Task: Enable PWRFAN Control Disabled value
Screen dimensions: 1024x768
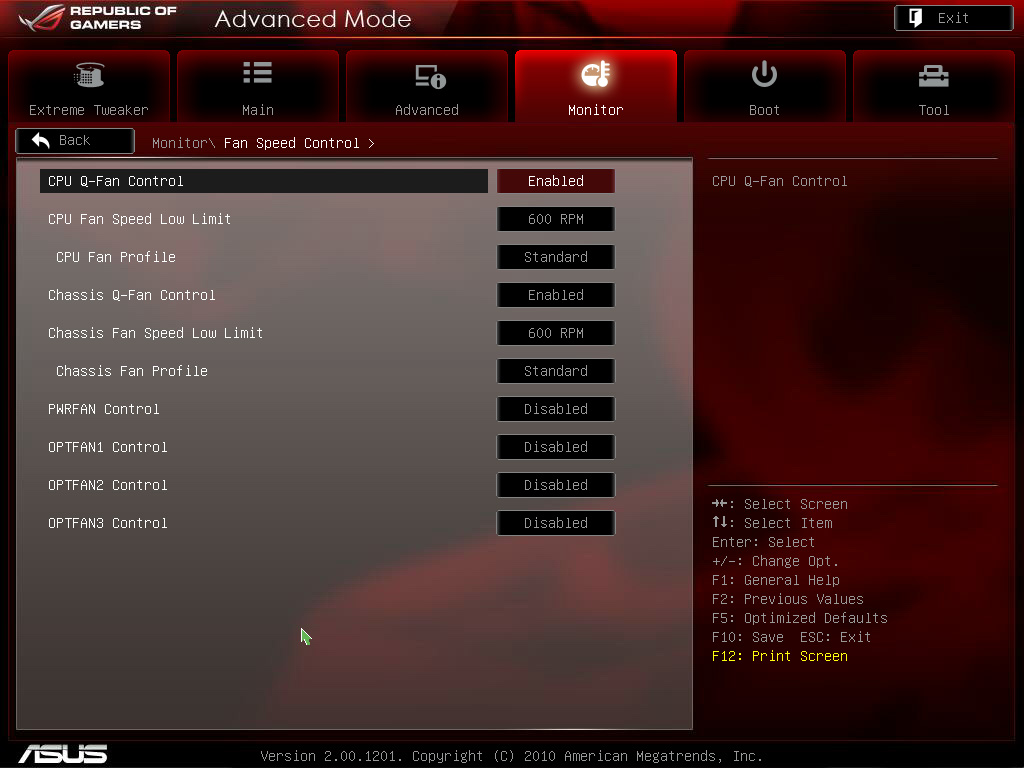Action: pos(555,409)
